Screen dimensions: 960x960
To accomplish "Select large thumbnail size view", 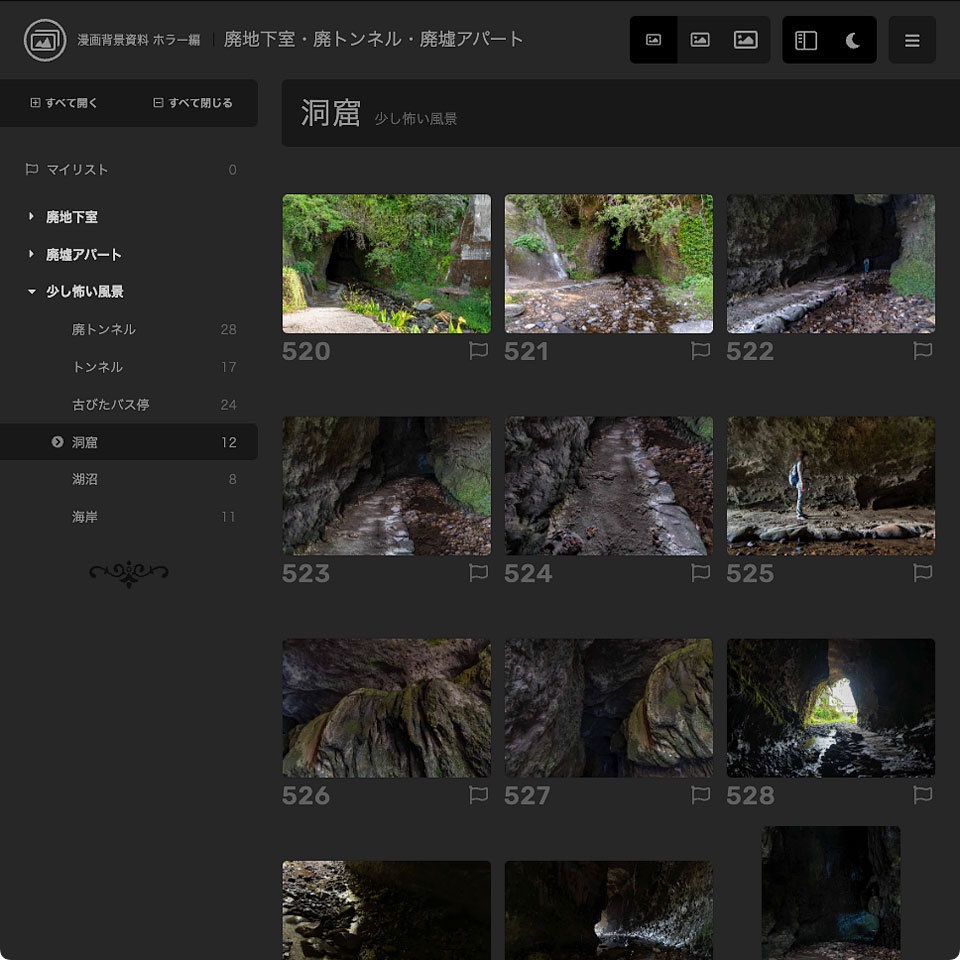I will pos(746,40).
